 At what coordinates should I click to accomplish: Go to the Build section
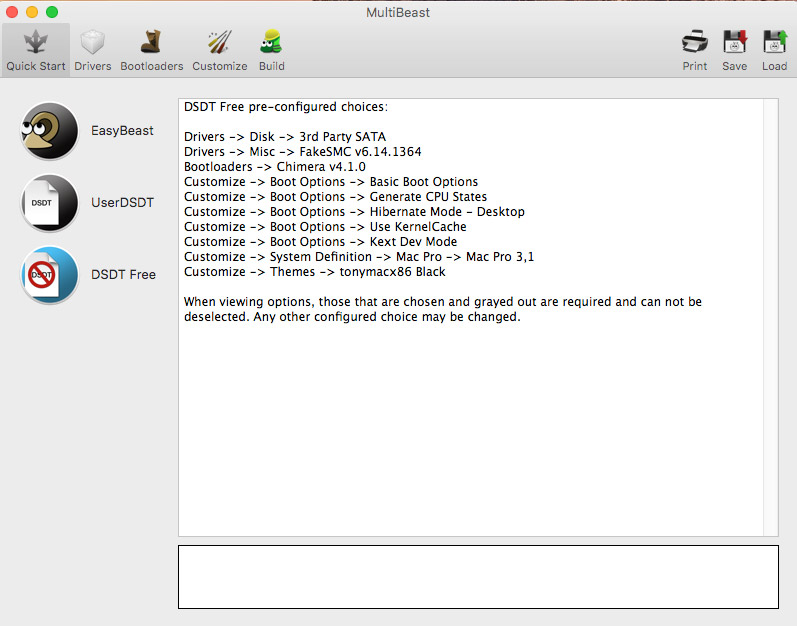click(x=271, y=51)
